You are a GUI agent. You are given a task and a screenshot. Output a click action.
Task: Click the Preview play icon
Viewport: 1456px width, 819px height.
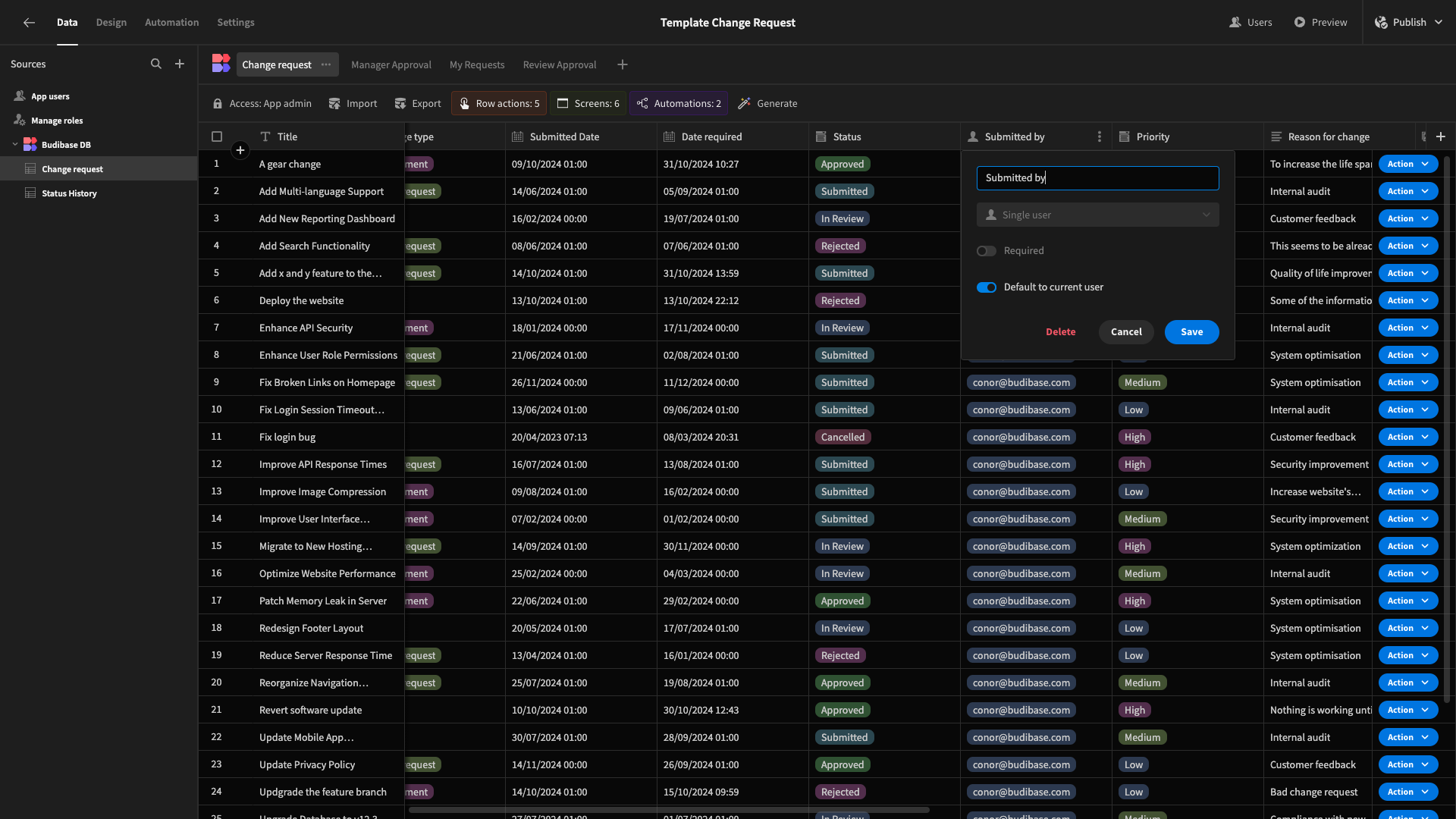coord(1300,23)
